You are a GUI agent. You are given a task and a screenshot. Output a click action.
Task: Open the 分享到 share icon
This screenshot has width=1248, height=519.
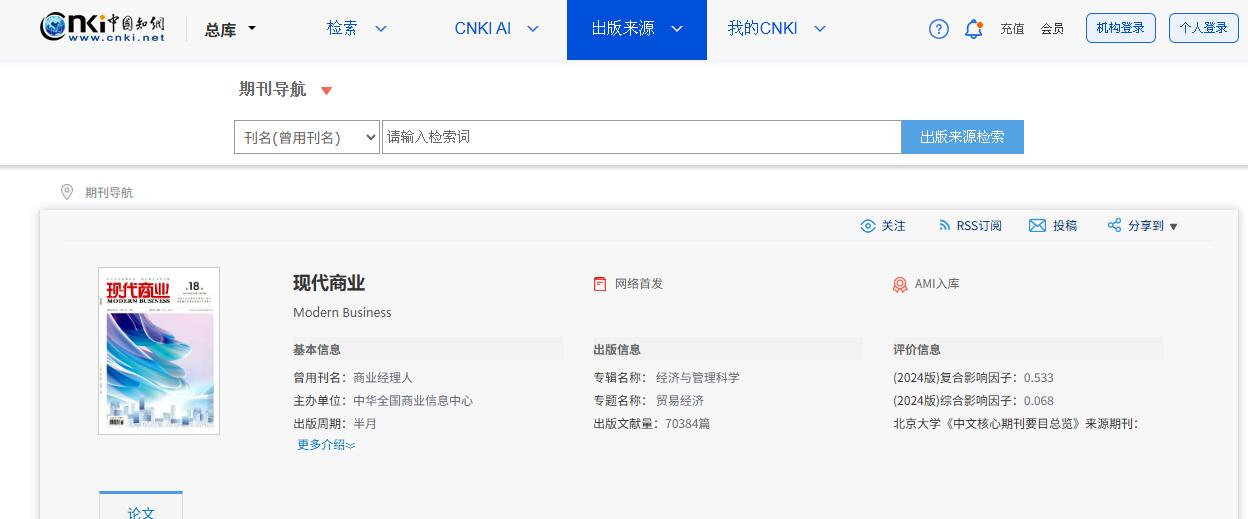pos(1114,226)
